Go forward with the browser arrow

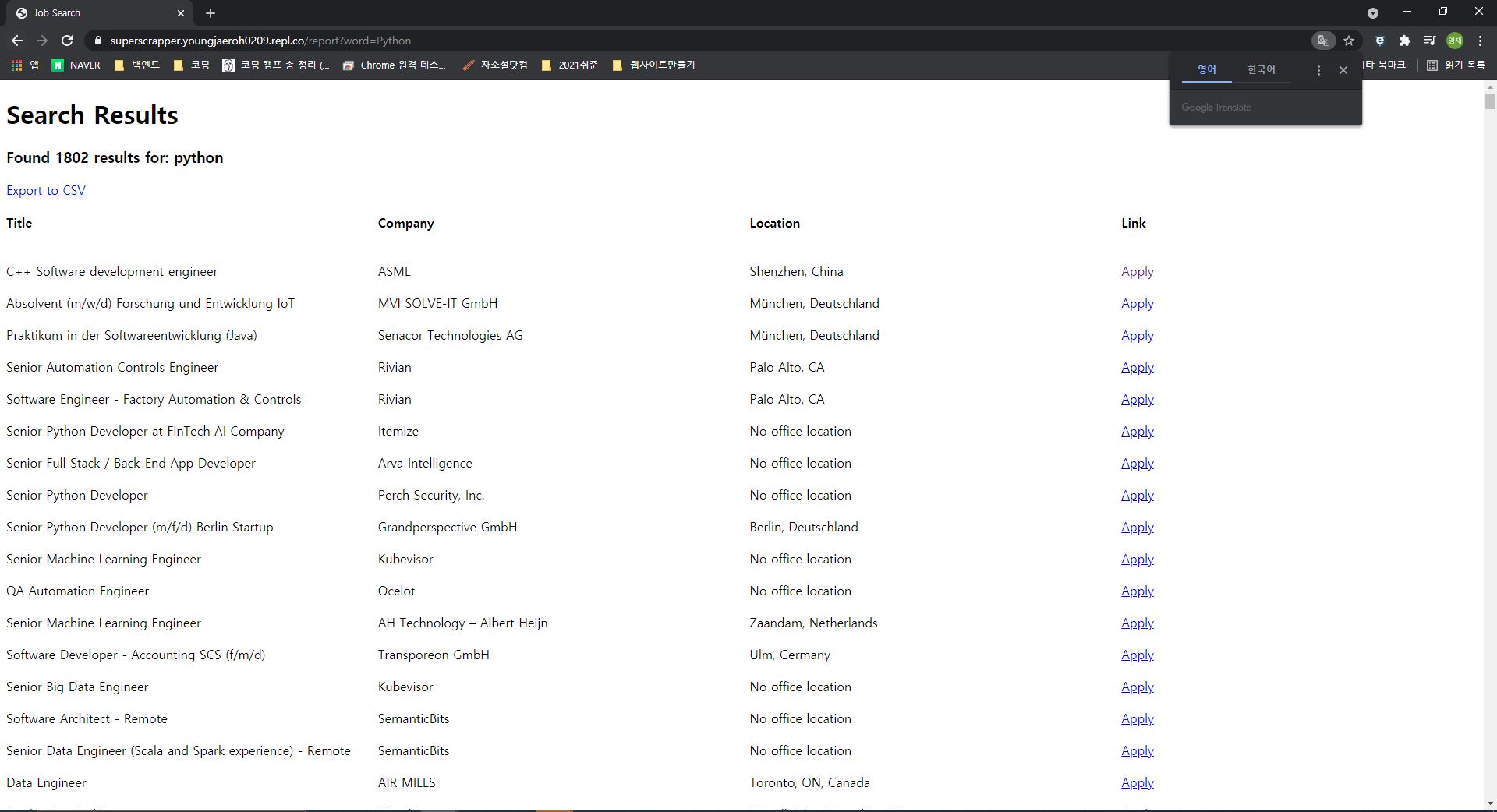point(42,41)
